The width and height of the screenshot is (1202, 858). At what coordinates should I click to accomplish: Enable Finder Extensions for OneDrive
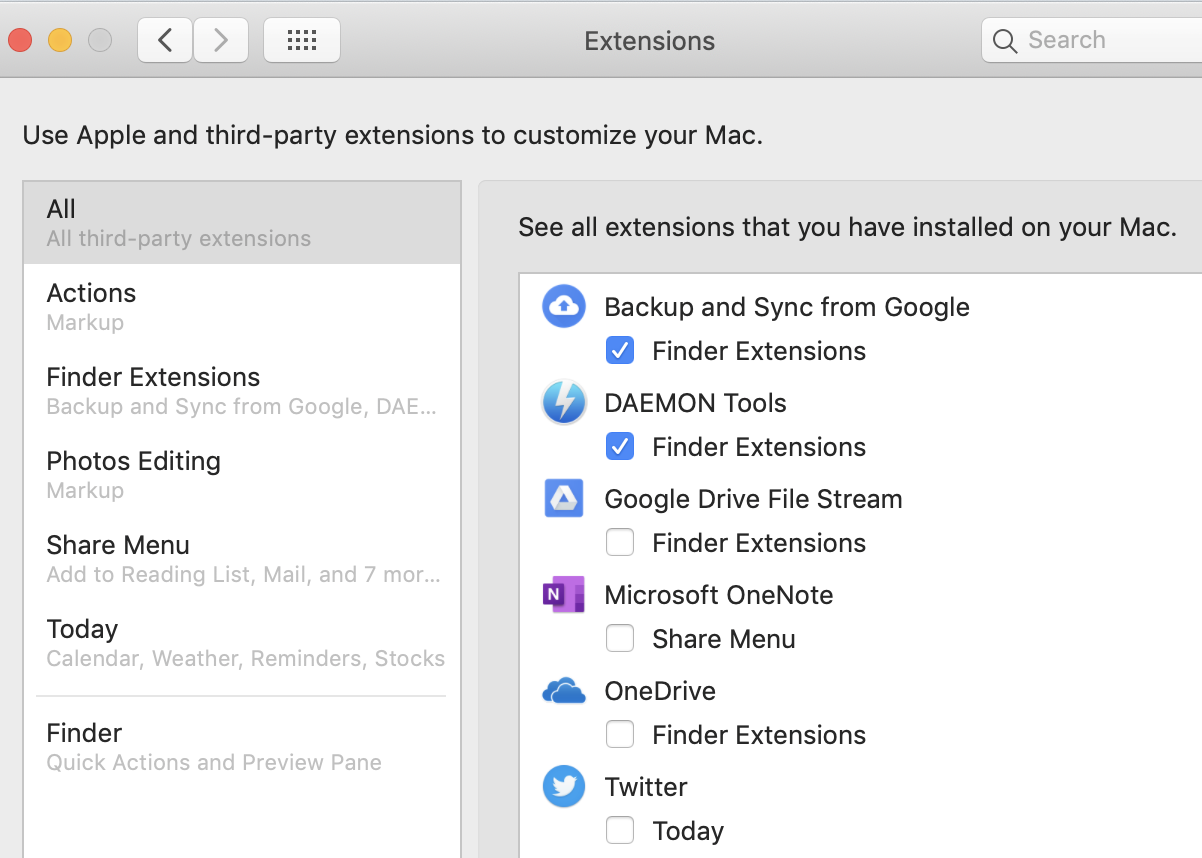[620, 735]
